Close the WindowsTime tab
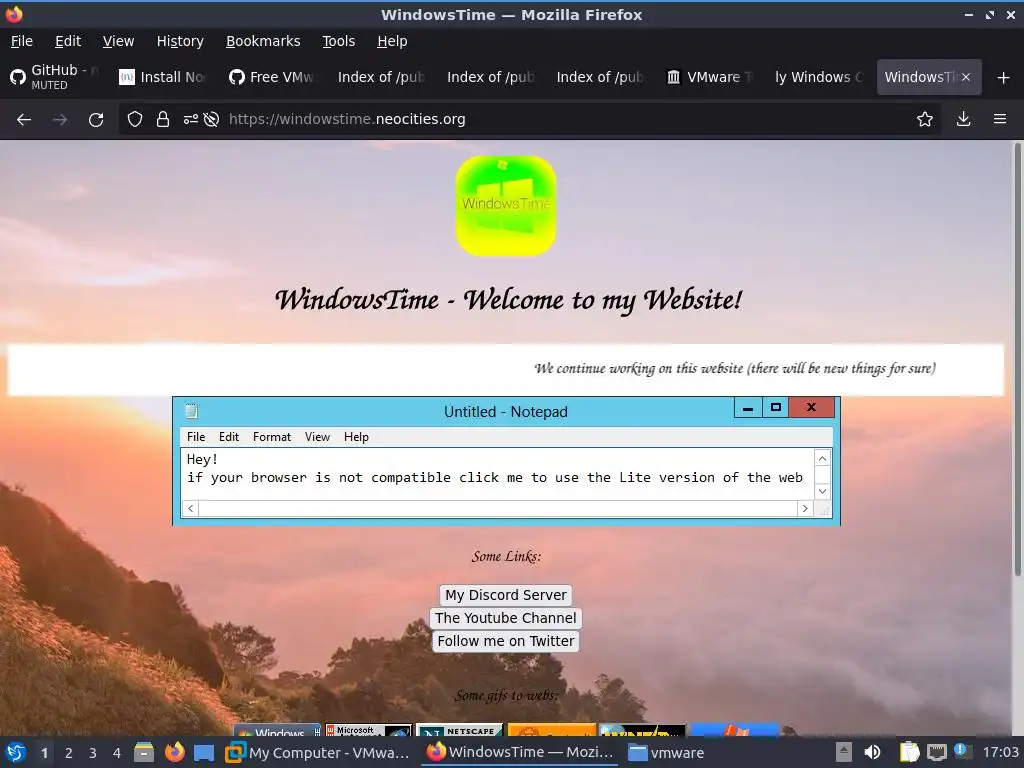1024x768 pixels. [x=966, y=77]
